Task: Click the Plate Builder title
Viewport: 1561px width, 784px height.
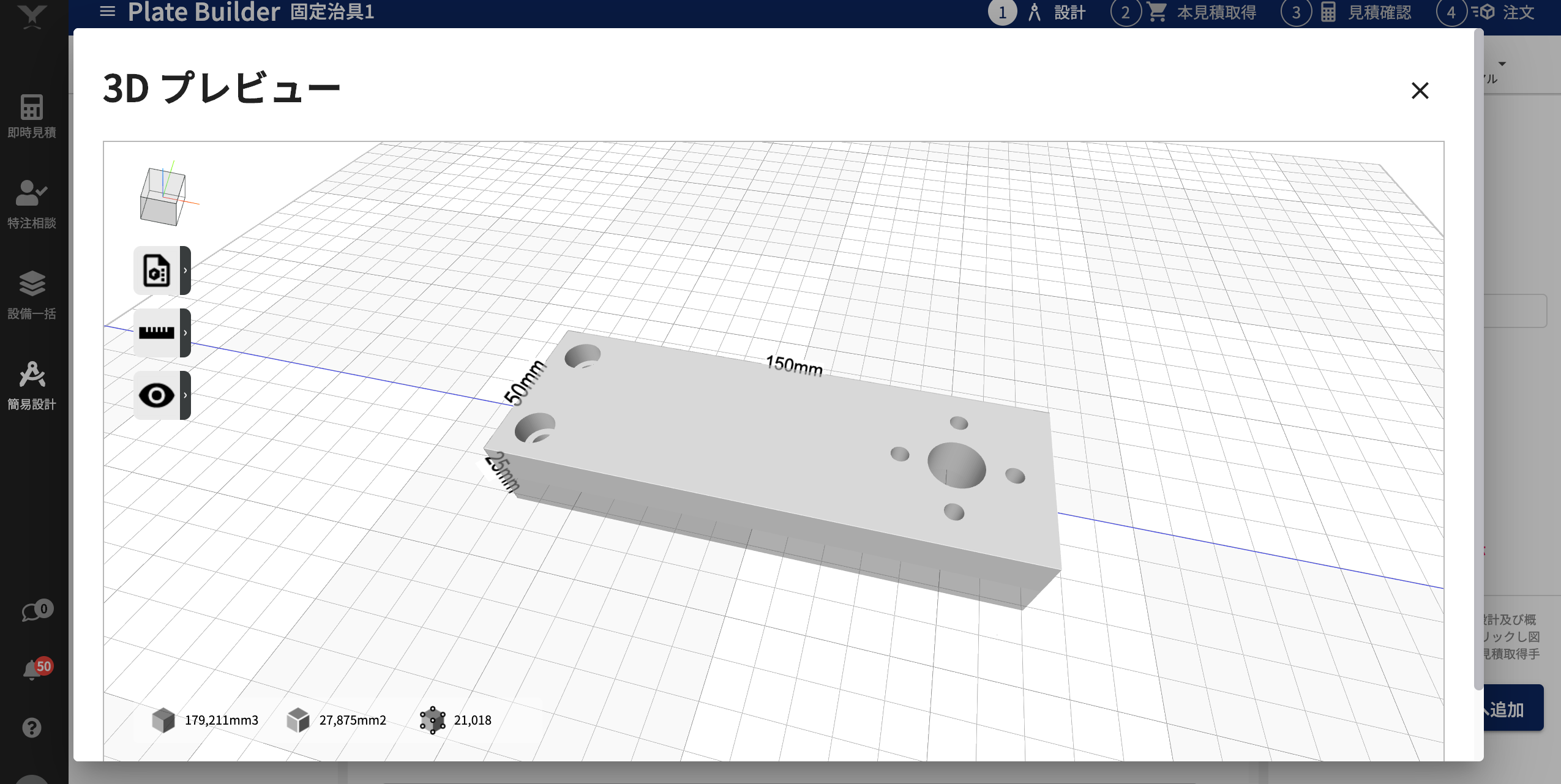Action: click(204, 12)
